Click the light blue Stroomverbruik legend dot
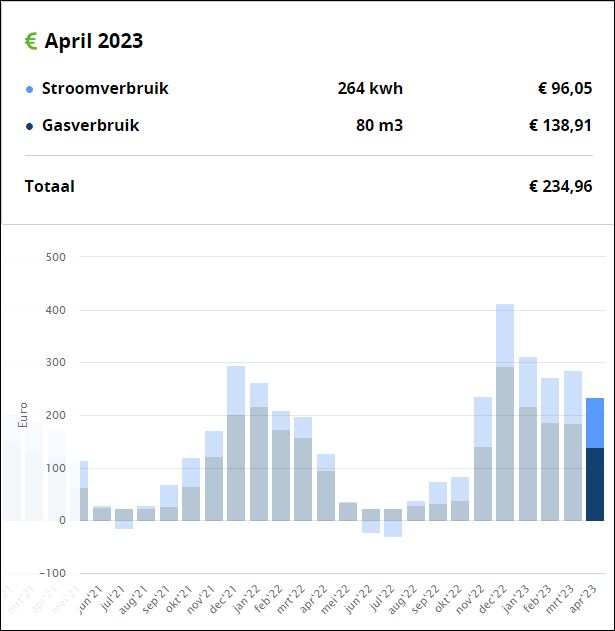 [x=30, y=89]
